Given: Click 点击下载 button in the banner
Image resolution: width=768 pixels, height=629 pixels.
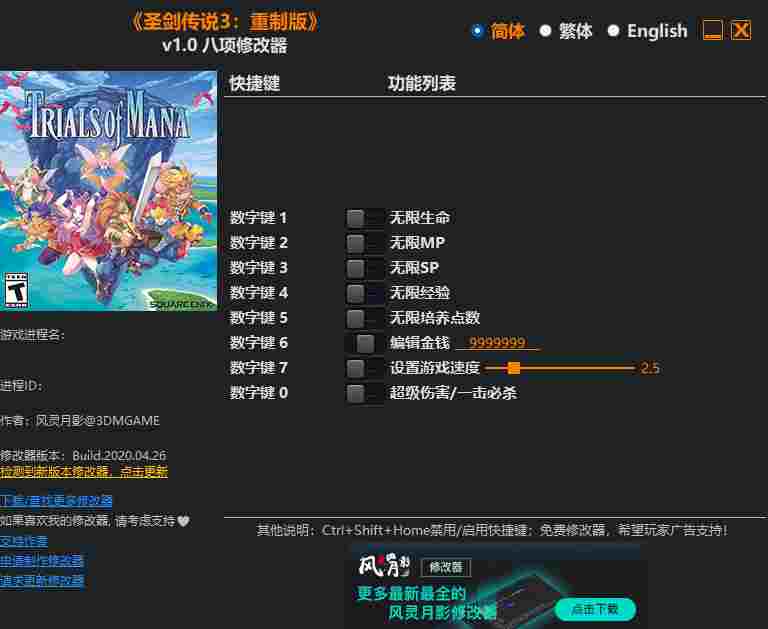Looking at the screenshot, I should tap(596, 609).
